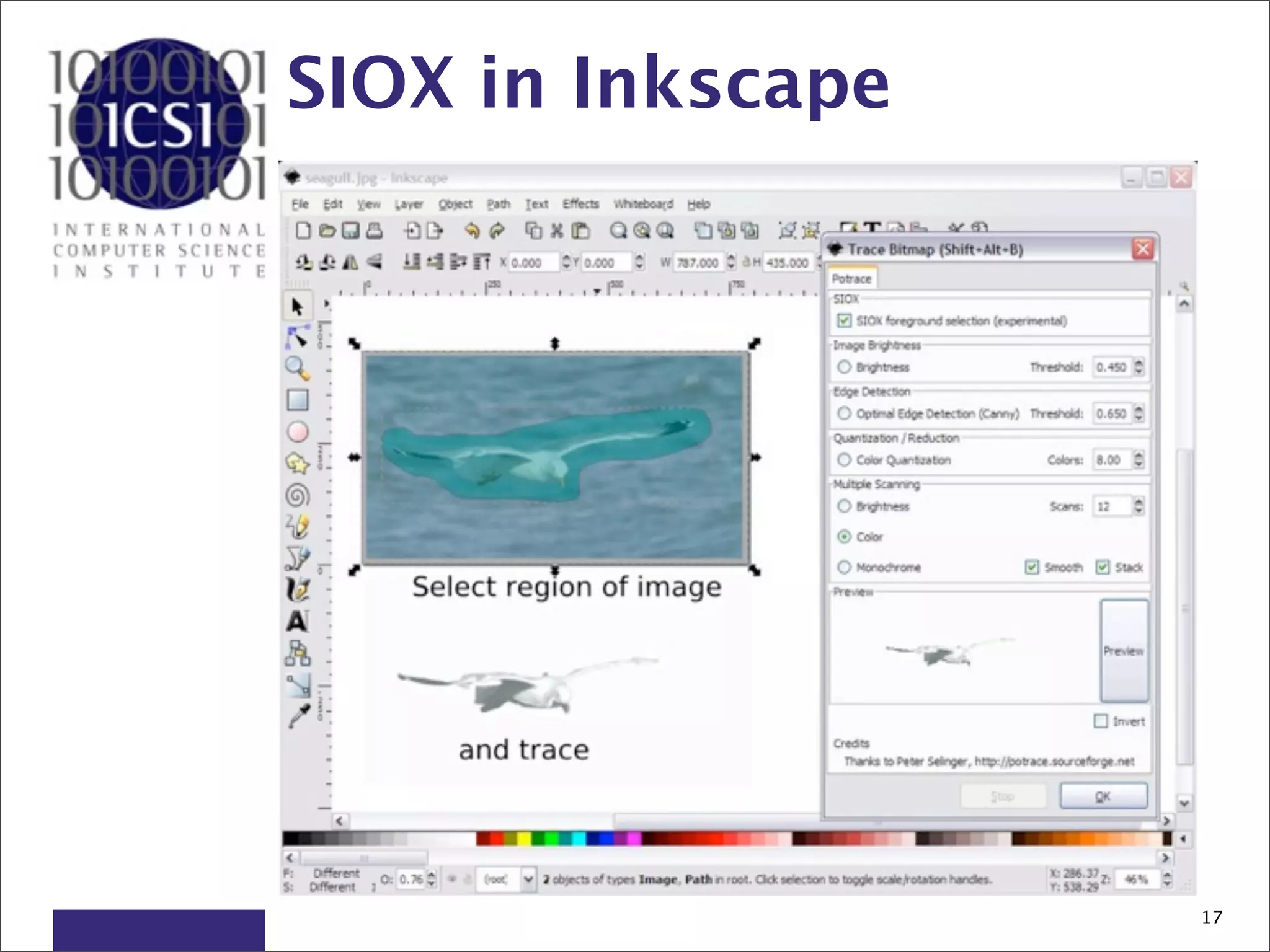Click the Paste clipboard icon
This screenshot has width=1270, height=952.
(x=580, y=231)
